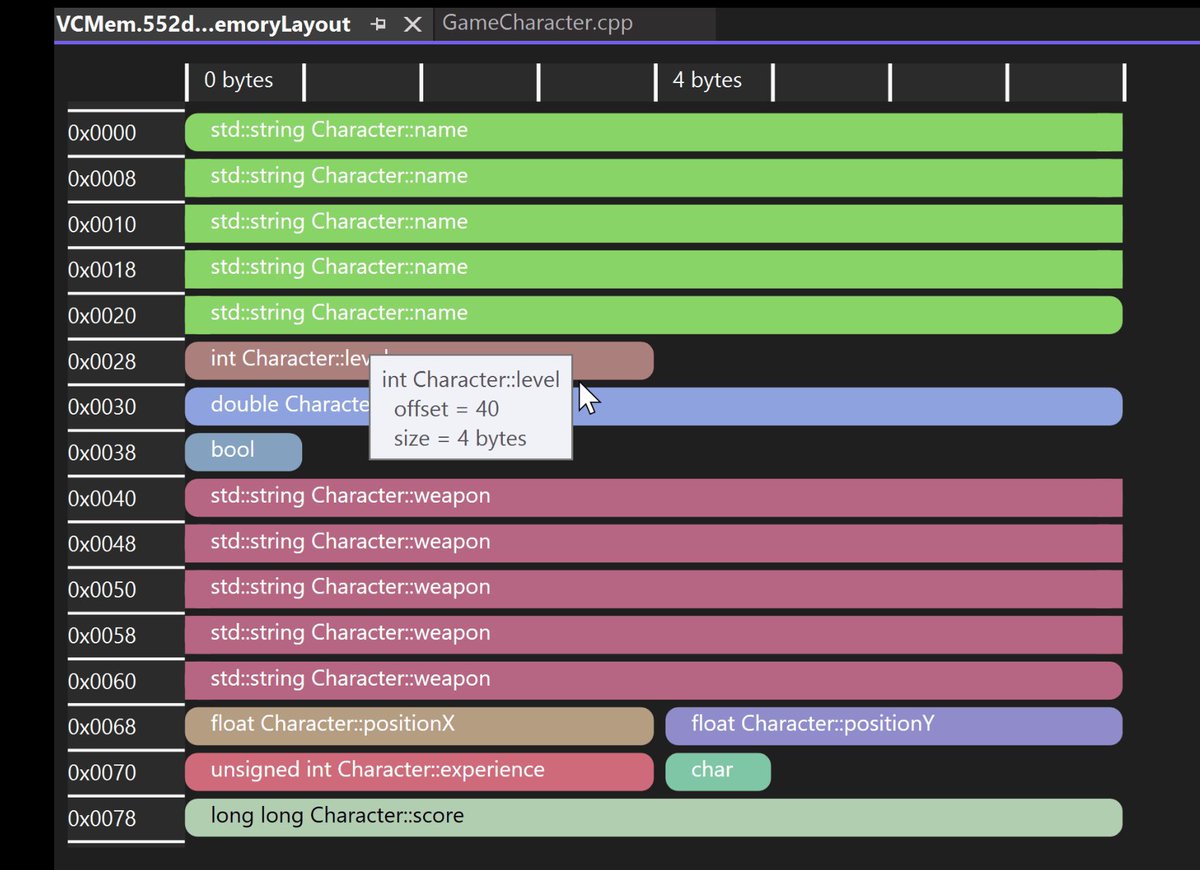
Task: Click the 0x0020 address label
Action: (x=102, y=316)
